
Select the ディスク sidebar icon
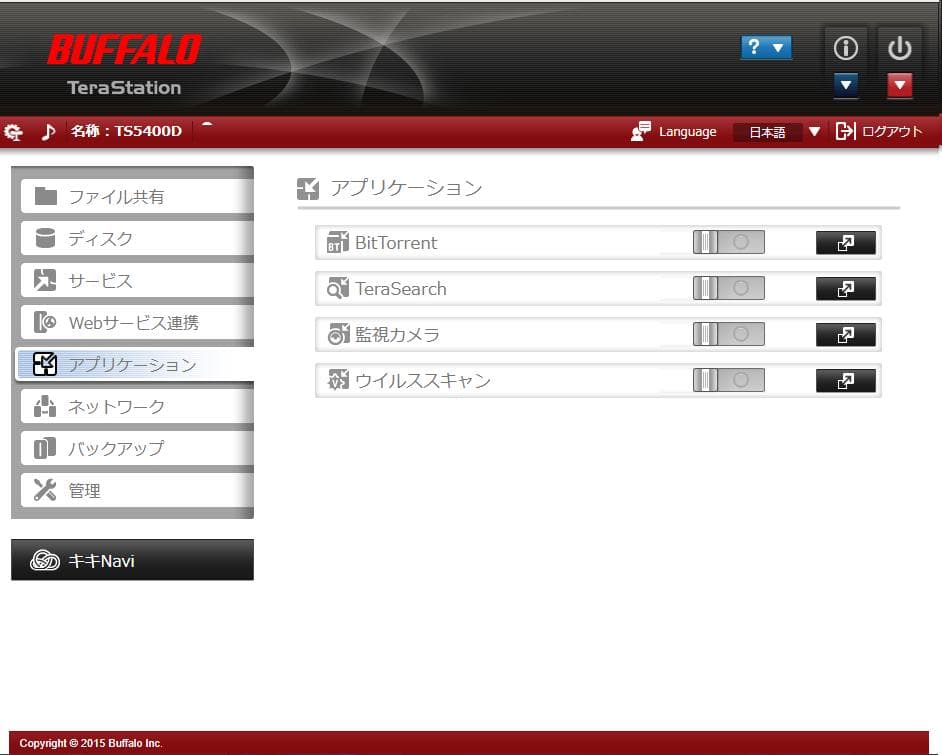[x=45, y=238]
